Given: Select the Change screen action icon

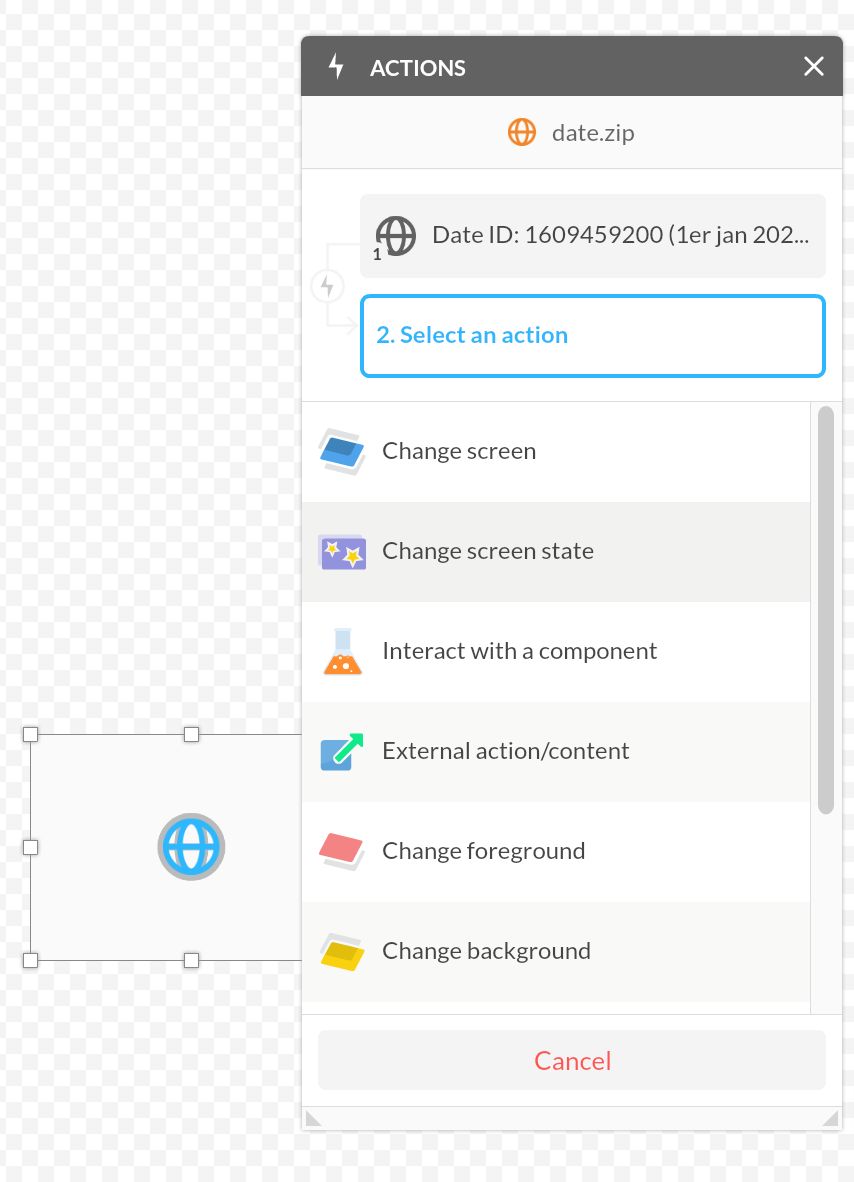Looking at the screenshot, I should tap(343, 451).
